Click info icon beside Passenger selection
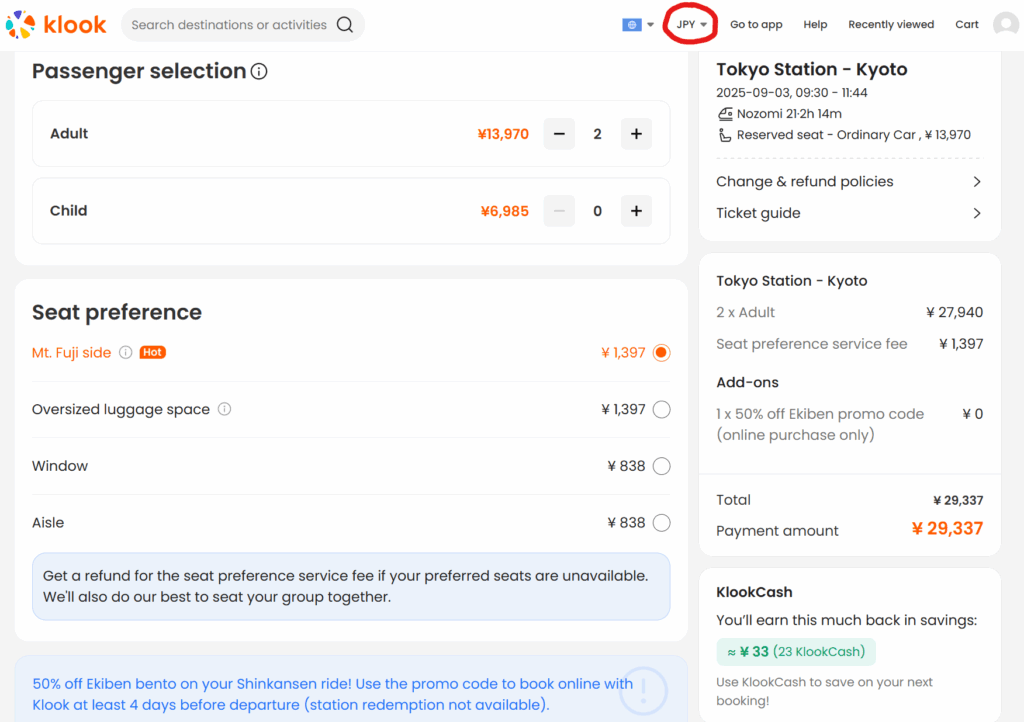This screenshot has height=722, width=1024. click(259, 72)
